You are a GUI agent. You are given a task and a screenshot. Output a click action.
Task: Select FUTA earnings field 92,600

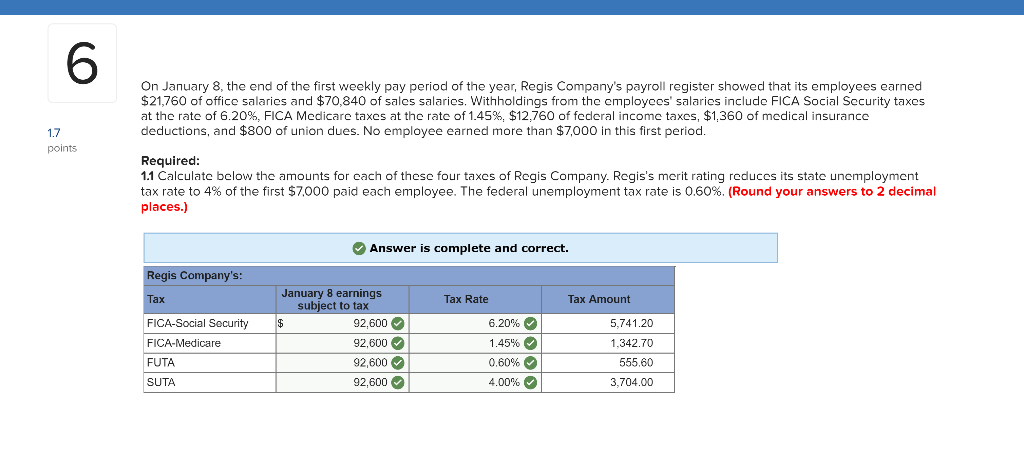click(x=342, y=363)
